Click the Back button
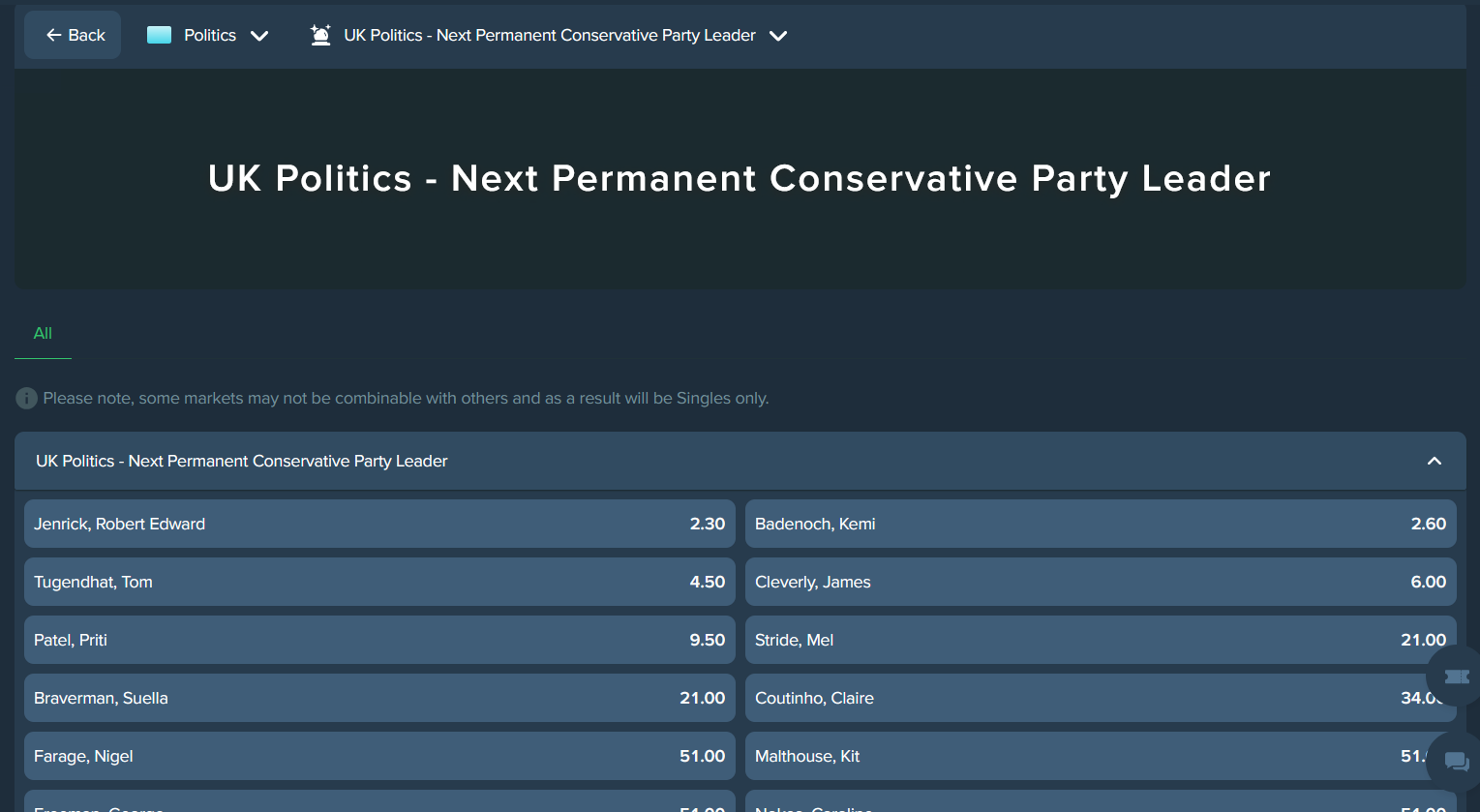This screenshot has width=1480, height=812. 73,35
